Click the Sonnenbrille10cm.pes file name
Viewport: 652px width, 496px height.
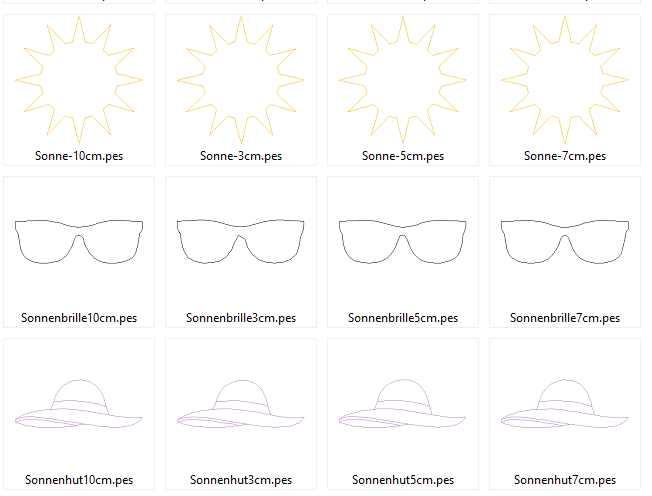(79, 318)
